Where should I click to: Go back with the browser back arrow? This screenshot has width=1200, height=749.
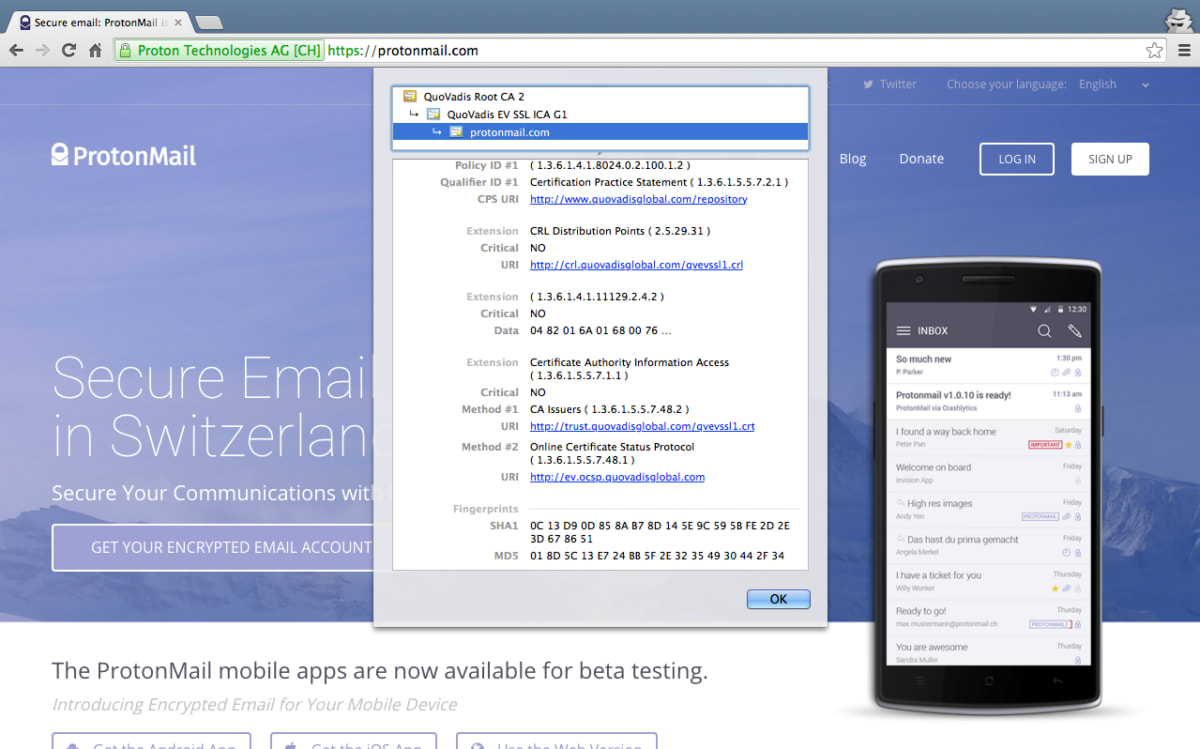(x=17, y=50)
